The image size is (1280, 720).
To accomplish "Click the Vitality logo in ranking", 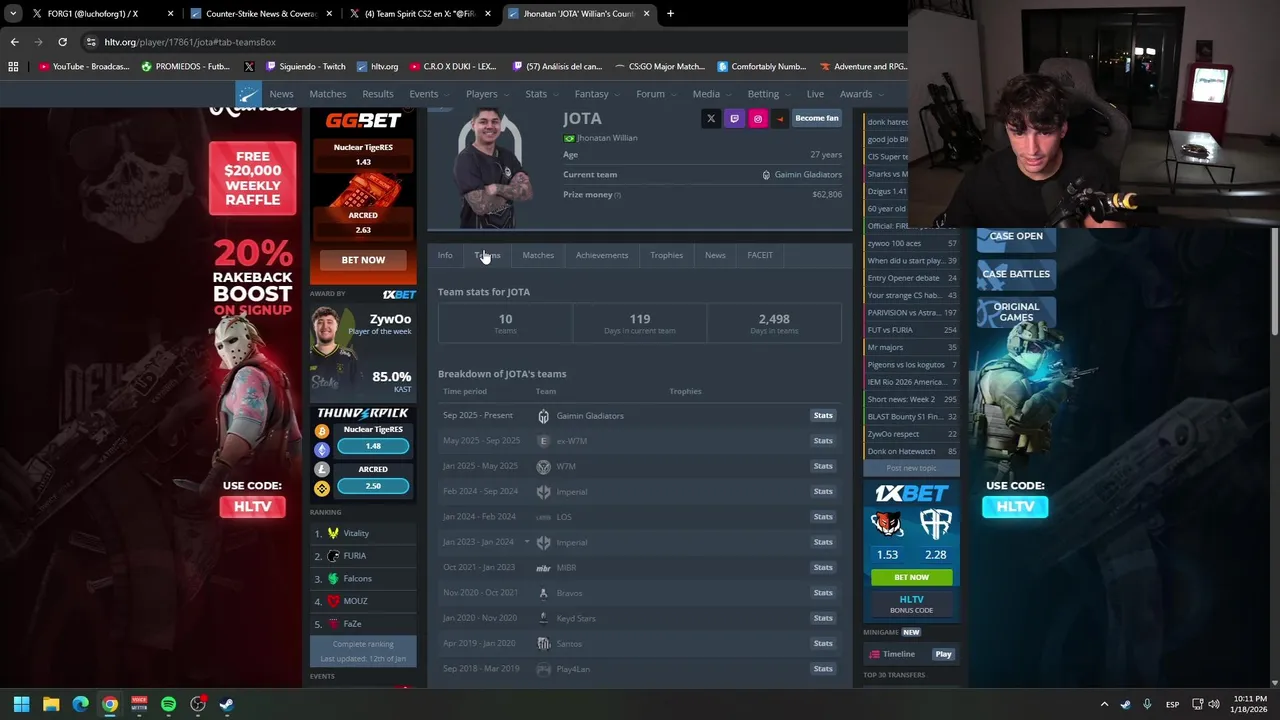I will (333, 534).
